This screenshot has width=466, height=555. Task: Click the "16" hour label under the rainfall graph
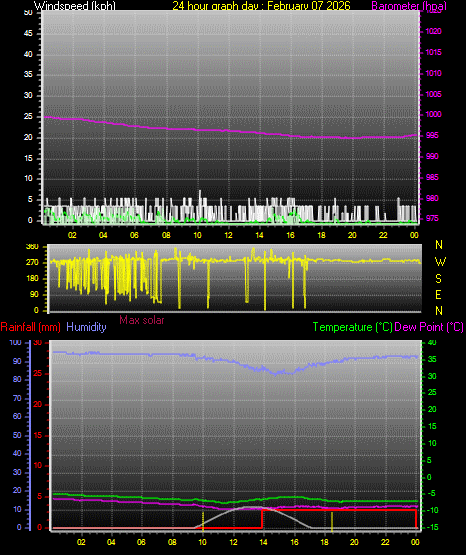(294, 542)
